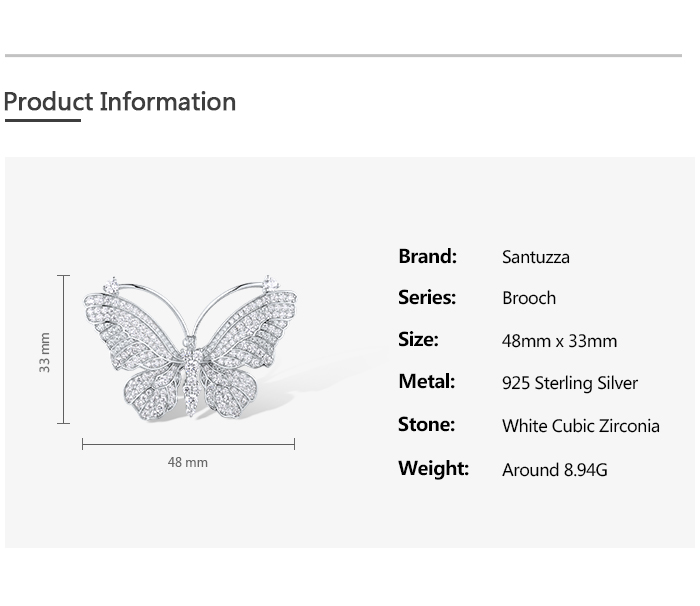The image size is (700, 606).
Task: Click the horizontal width dimension line
Action: 188,444
